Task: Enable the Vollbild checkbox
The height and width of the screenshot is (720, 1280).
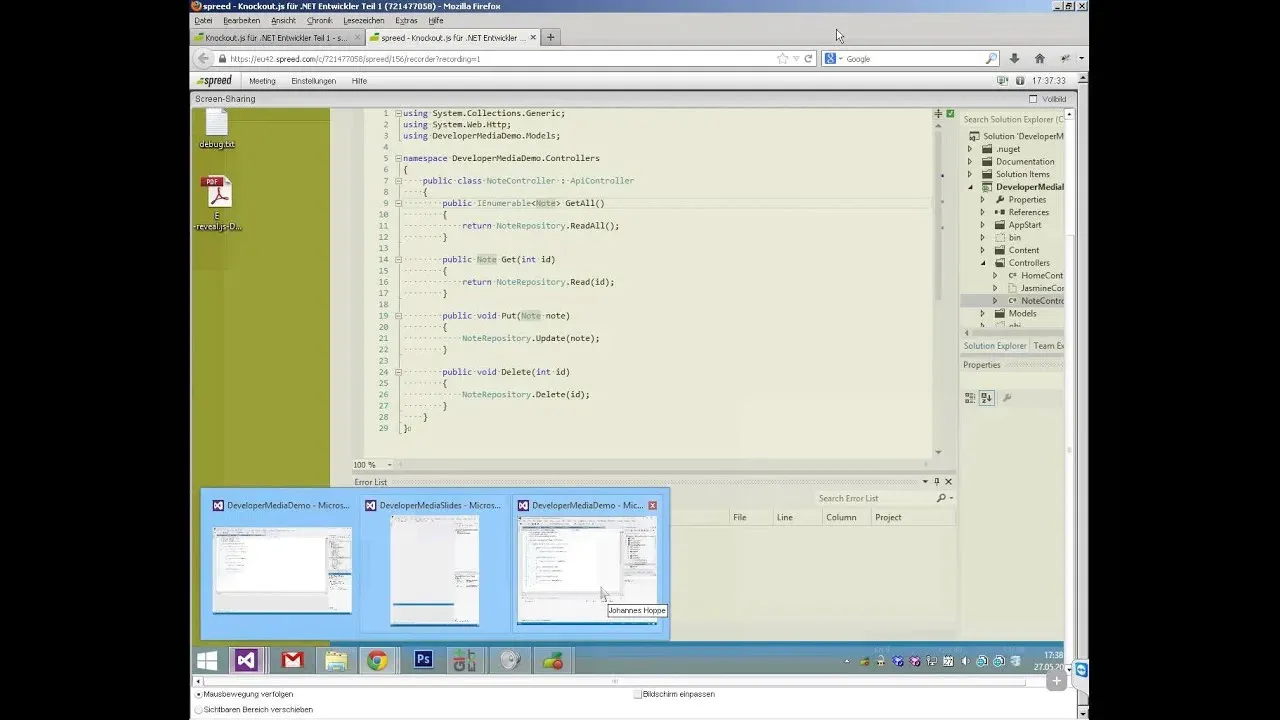Action: pyautogui.click(x=1034, y=99)
